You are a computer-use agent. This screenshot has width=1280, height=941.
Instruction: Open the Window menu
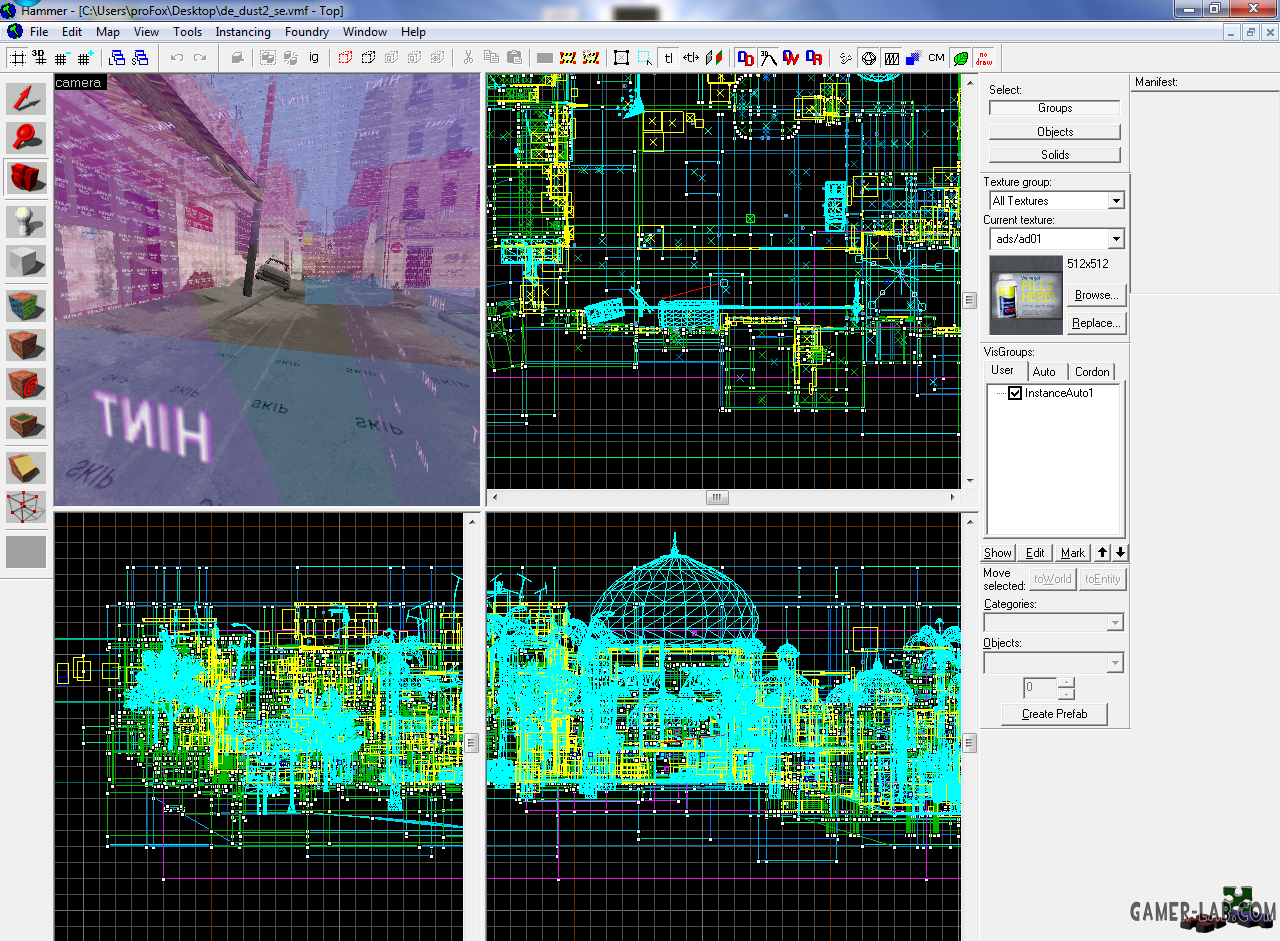[x=365, y=32]
